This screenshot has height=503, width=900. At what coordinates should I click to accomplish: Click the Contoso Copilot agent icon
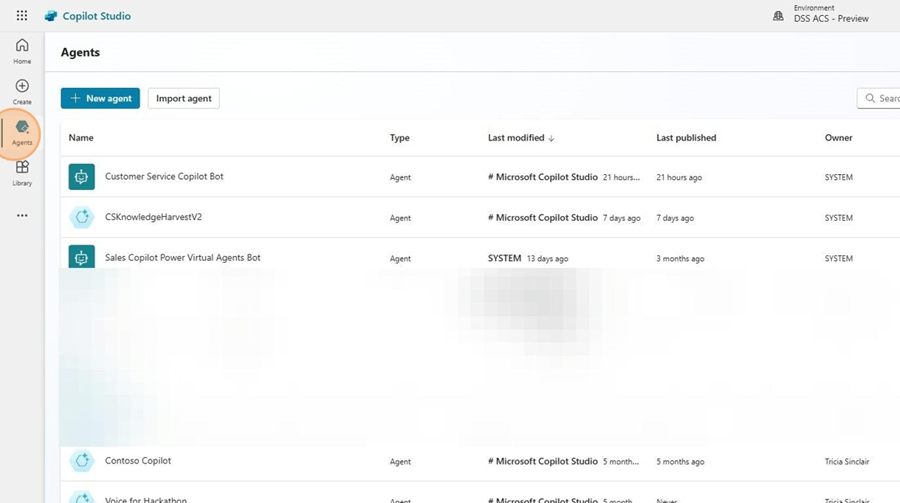tap(81, 461)
